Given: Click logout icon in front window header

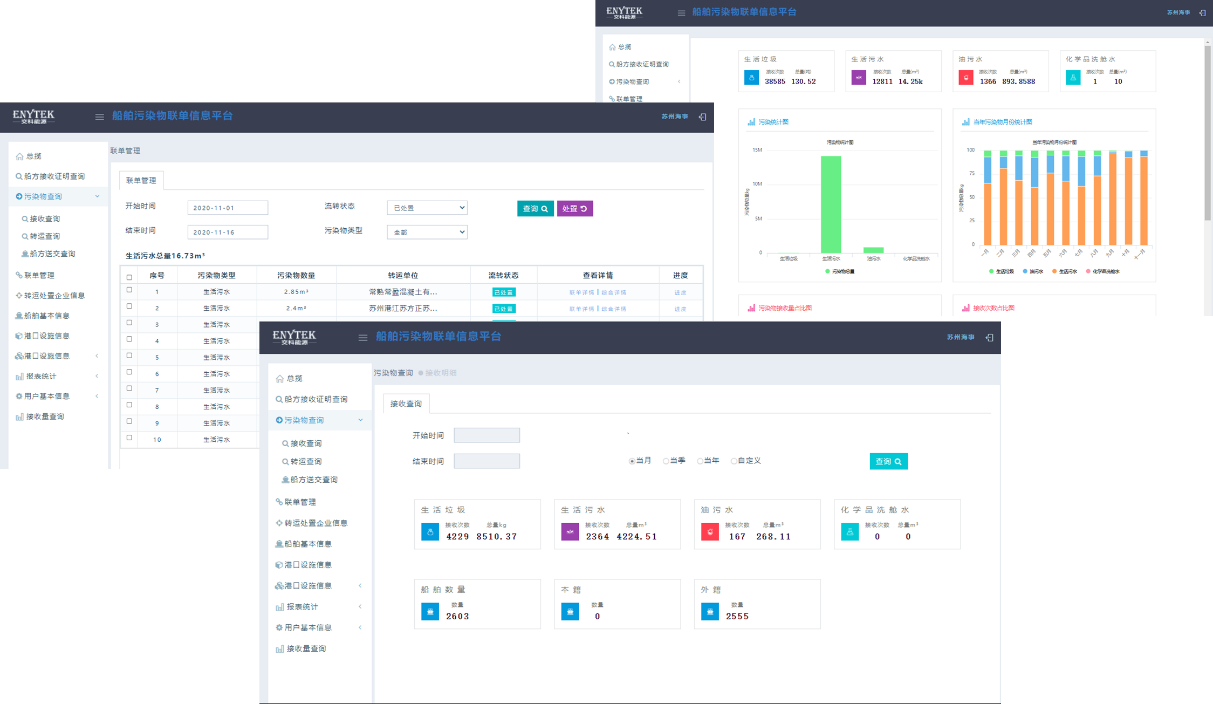Looking at the screenshot, I should click(x=989, y=338).
